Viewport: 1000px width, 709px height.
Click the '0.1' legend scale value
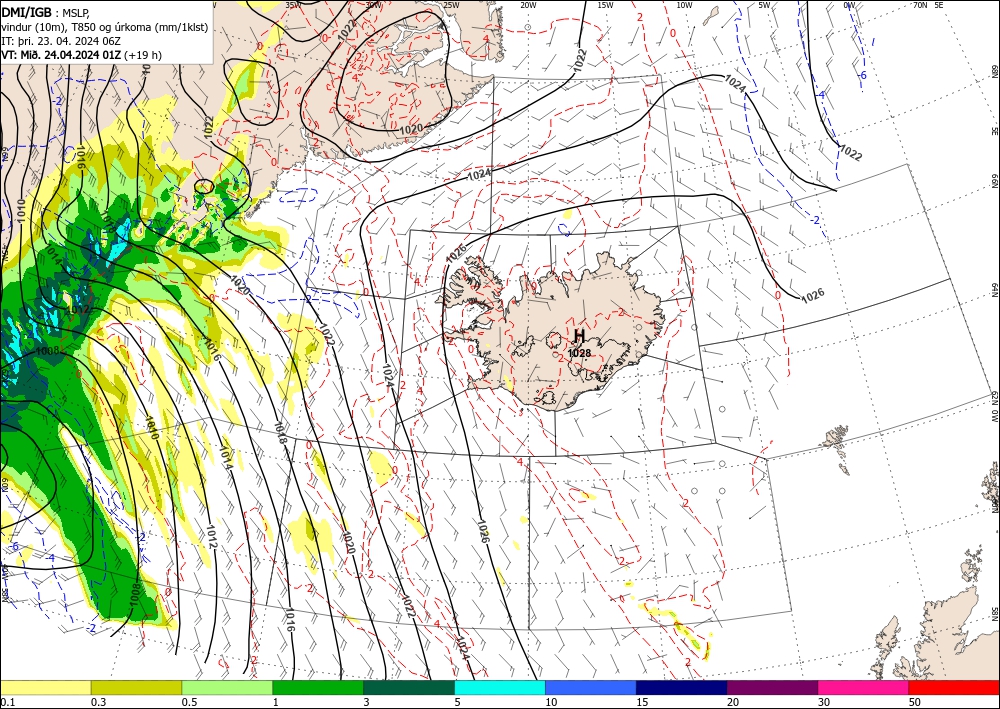(x=7, y=702)
